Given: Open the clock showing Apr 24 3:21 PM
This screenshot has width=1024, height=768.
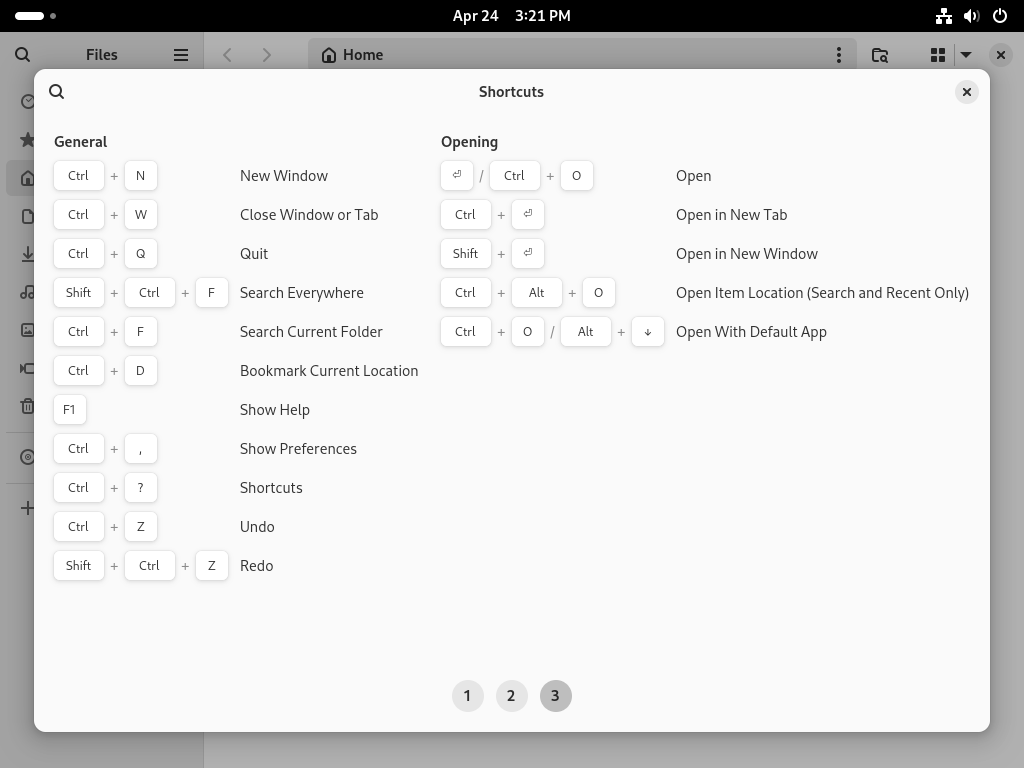Looking at the screenshot, I should click(x=511, y=16).
